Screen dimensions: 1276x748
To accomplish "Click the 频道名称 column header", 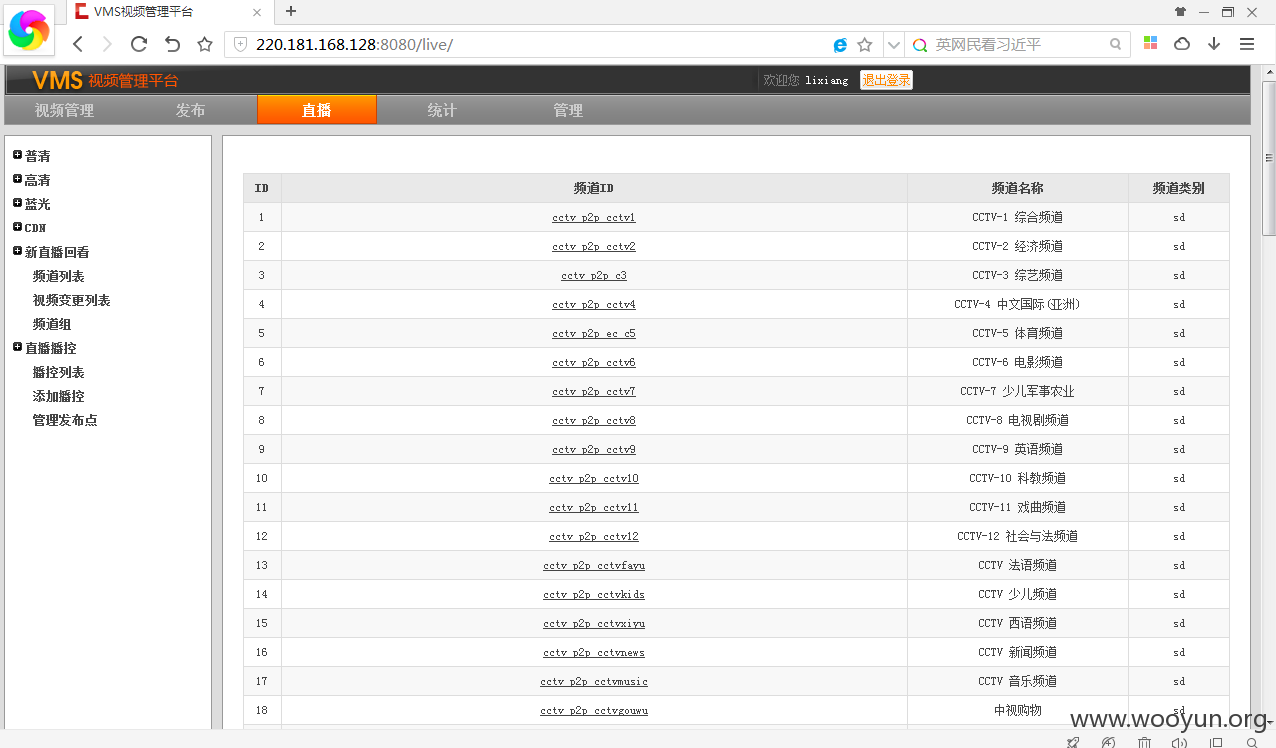I will coord(1018,188).
